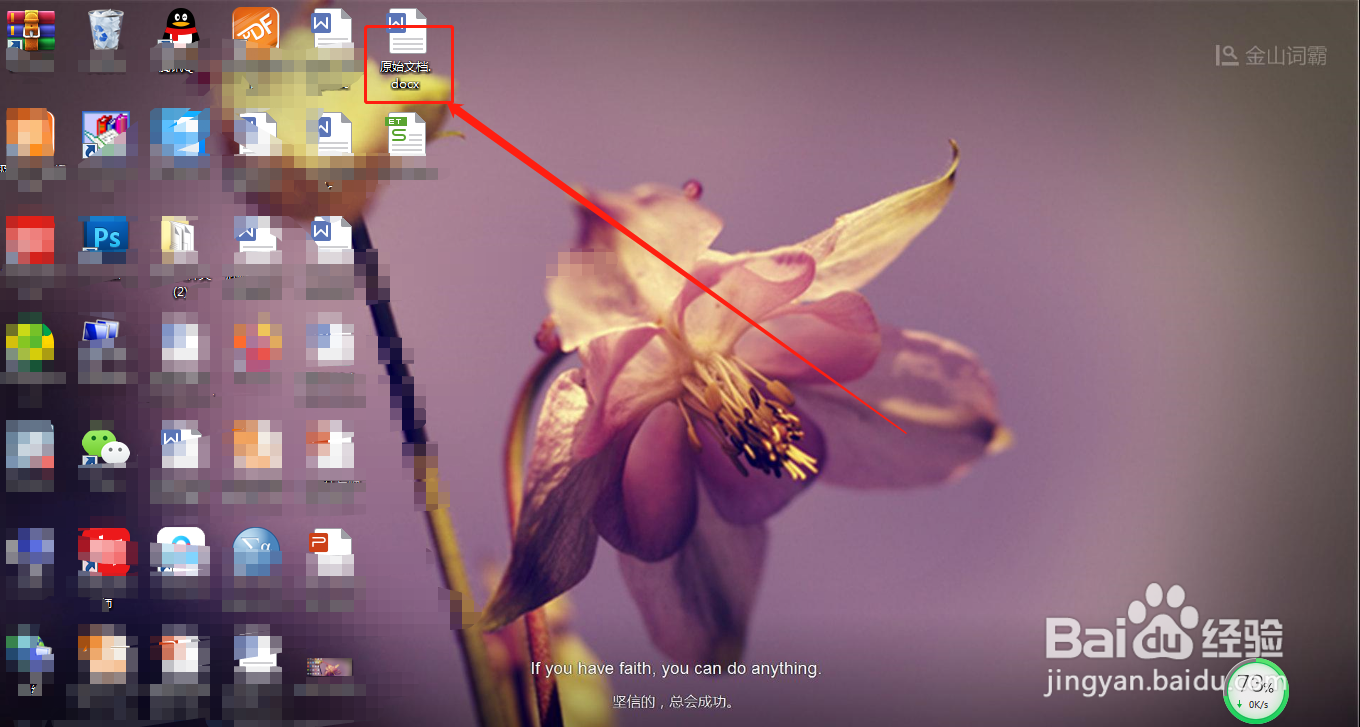The width and height of the screenshot is (1360, 727).
Task: Select the folder icon labelled (2)
Action: tap(180, 240)
